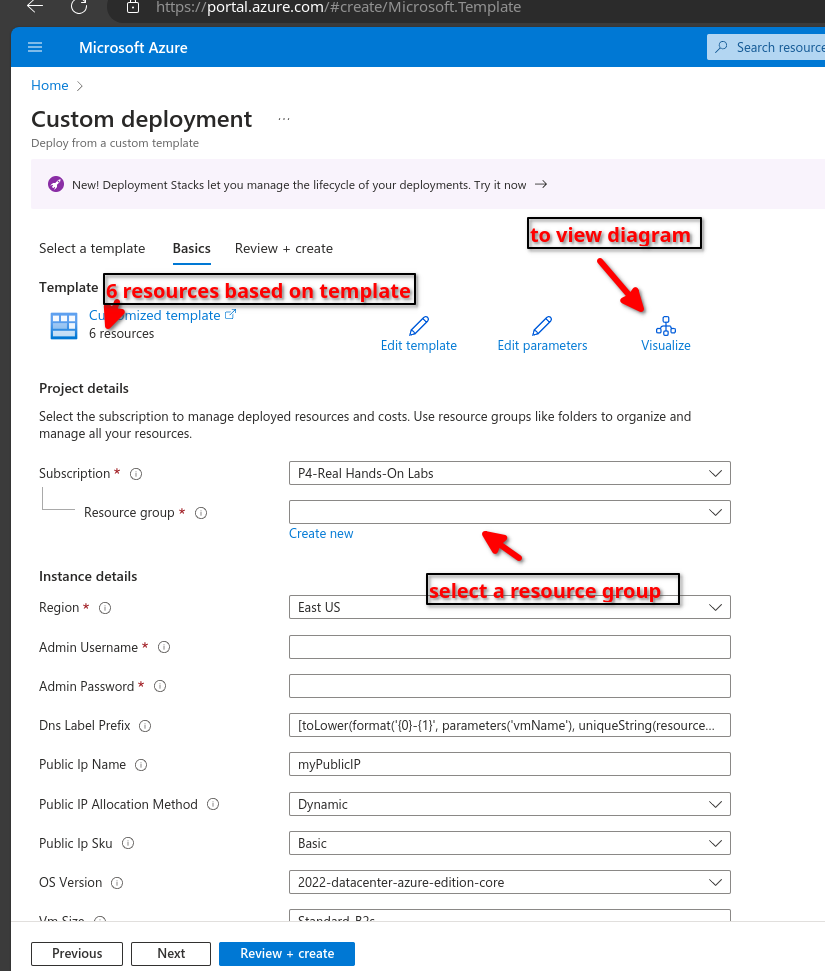The image size is (825, 971).
Task: Click the Edit parameters pencil icon
Action: pyautogui.click(x=542, y=326)
